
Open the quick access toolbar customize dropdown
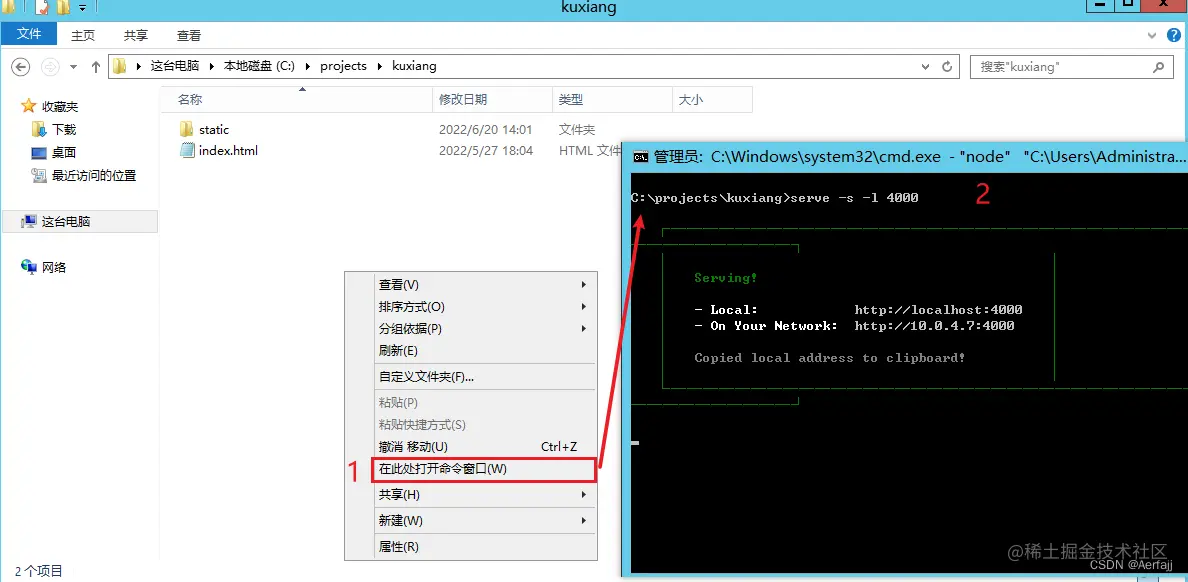point(83,8)
